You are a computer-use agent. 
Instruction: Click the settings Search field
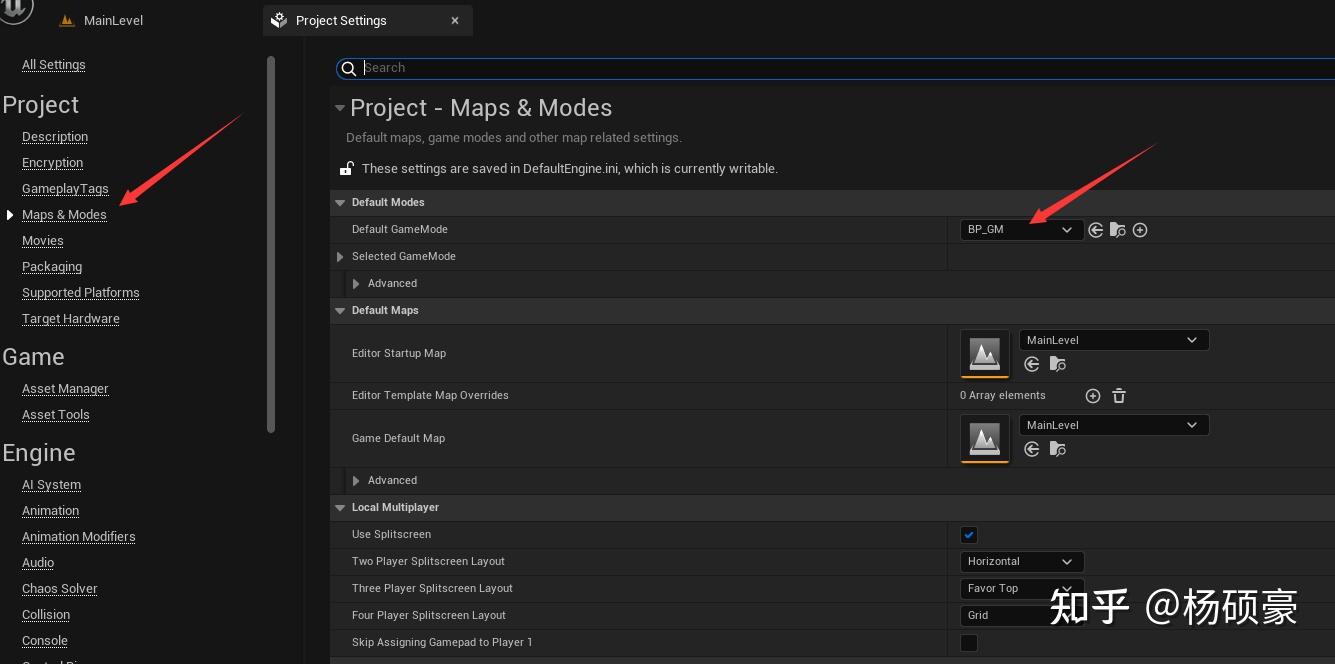(x=840, y=68)
